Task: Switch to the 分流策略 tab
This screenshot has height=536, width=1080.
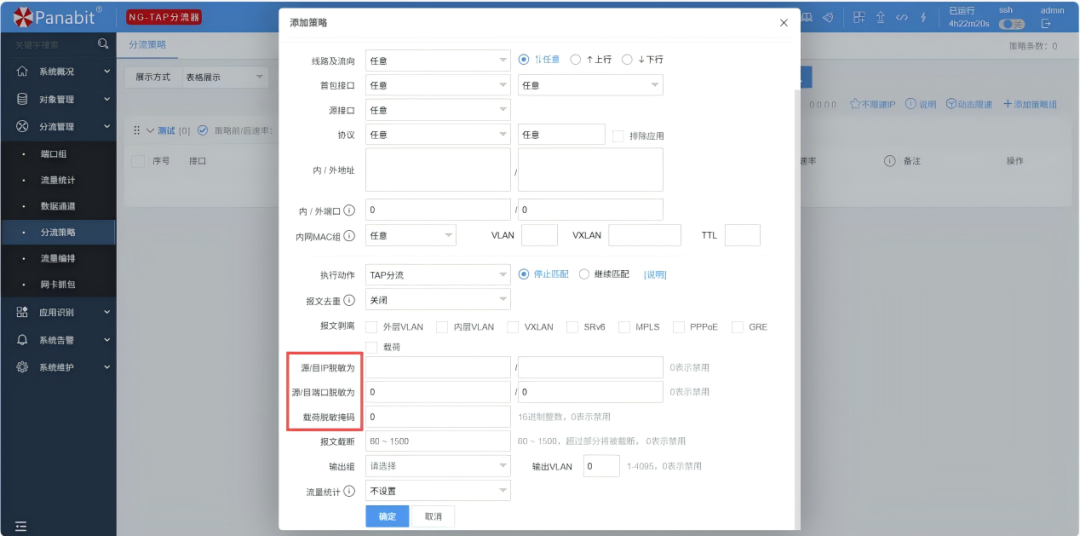Action: click(x=147, y=44)
